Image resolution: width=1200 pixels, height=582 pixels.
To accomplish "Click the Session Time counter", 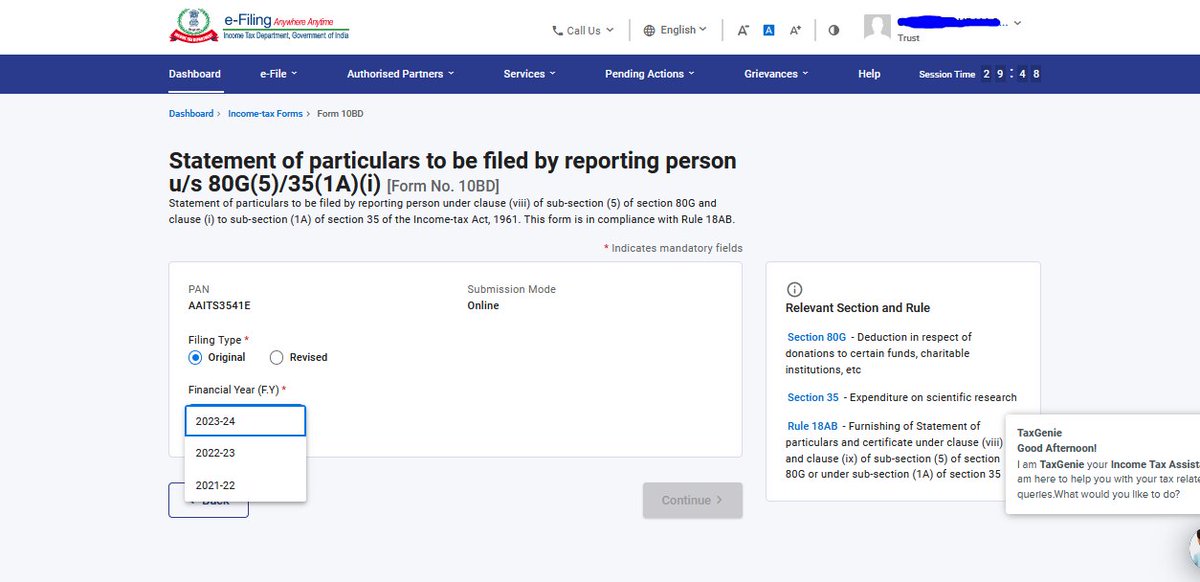I will (1011, 74).
